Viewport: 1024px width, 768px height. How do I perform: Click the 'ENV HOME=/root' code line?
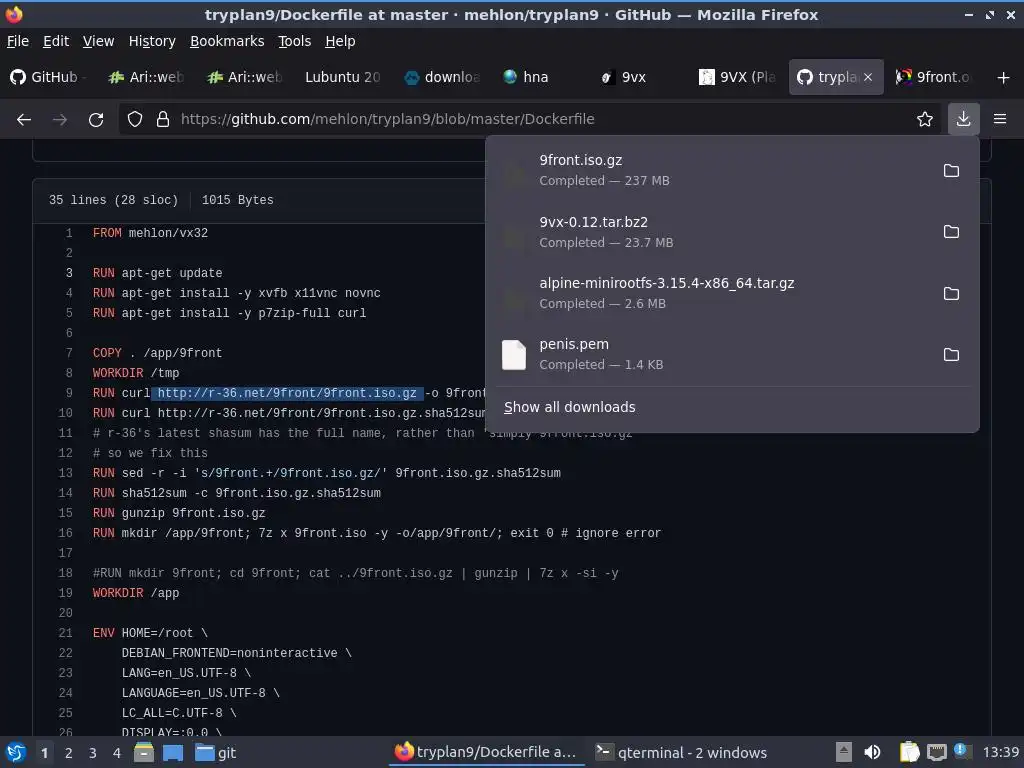(x=150, y=633)
